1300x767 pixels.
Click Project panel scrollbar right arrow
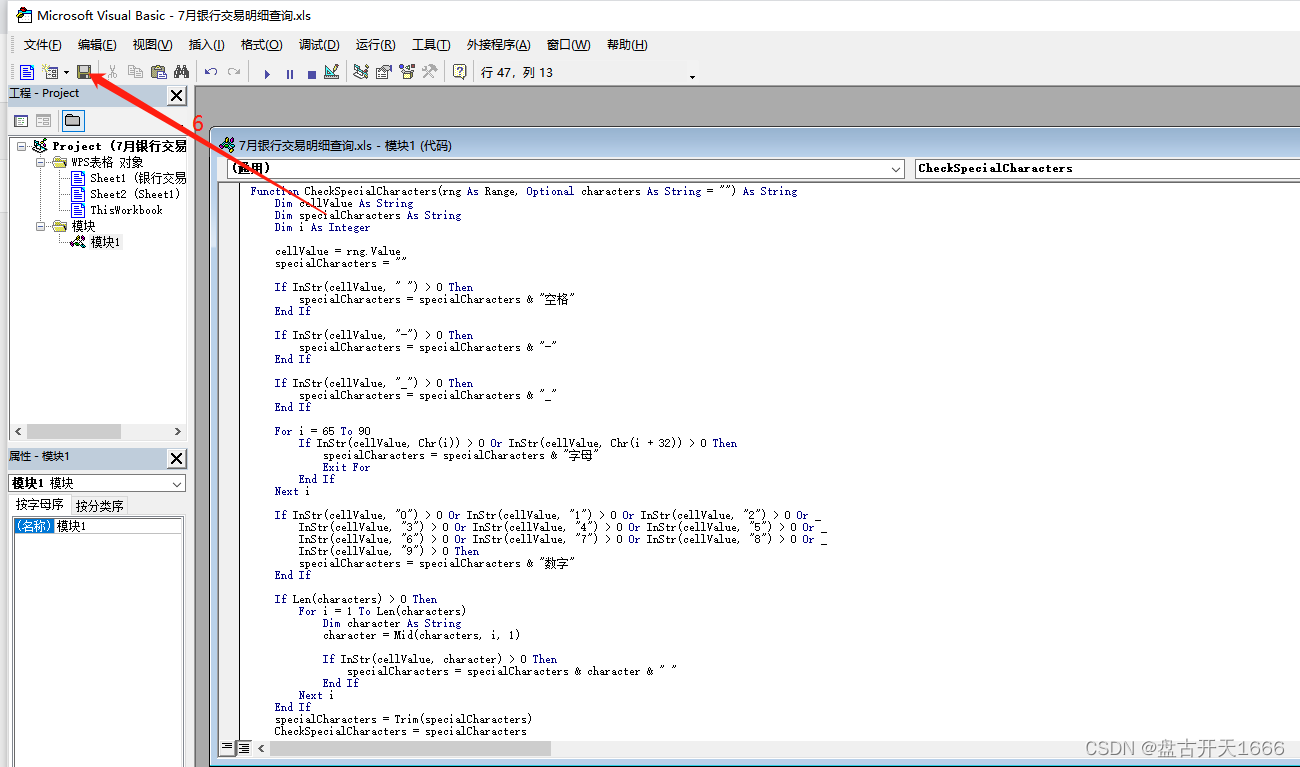coord(178,432)
